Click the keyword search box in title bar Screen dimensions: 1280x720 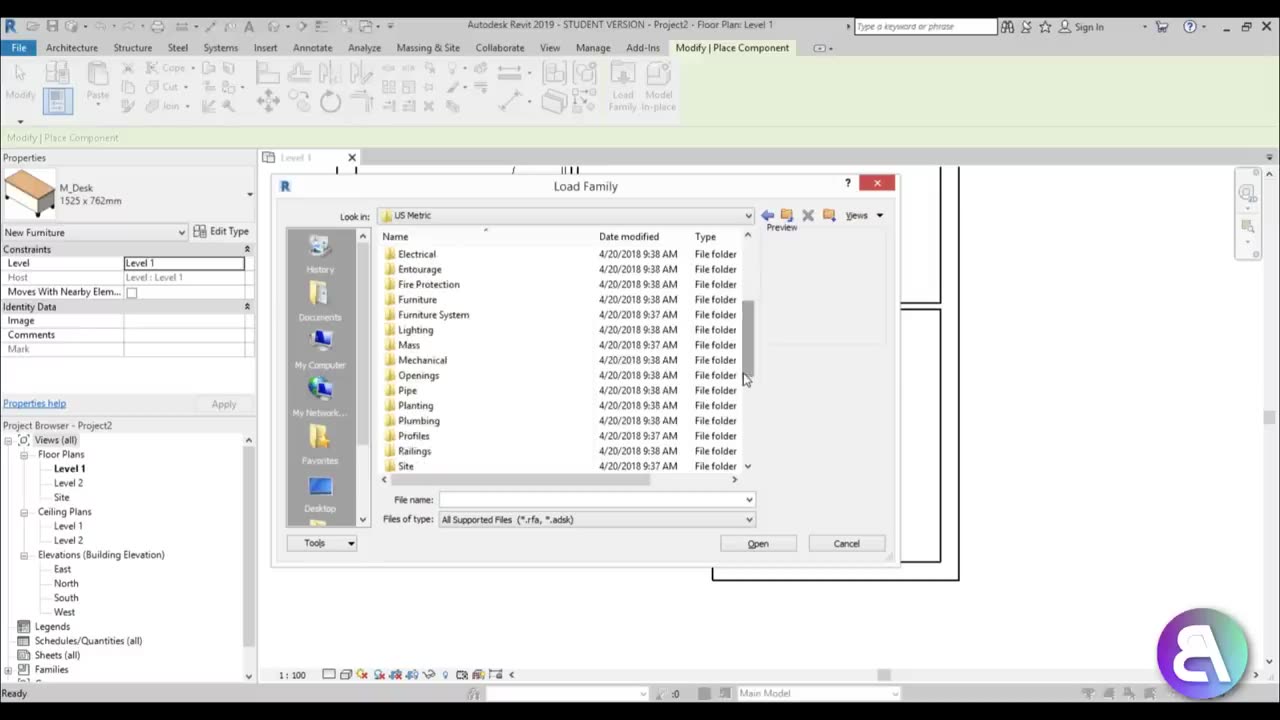pyautogui.click(x=925, y=27)
